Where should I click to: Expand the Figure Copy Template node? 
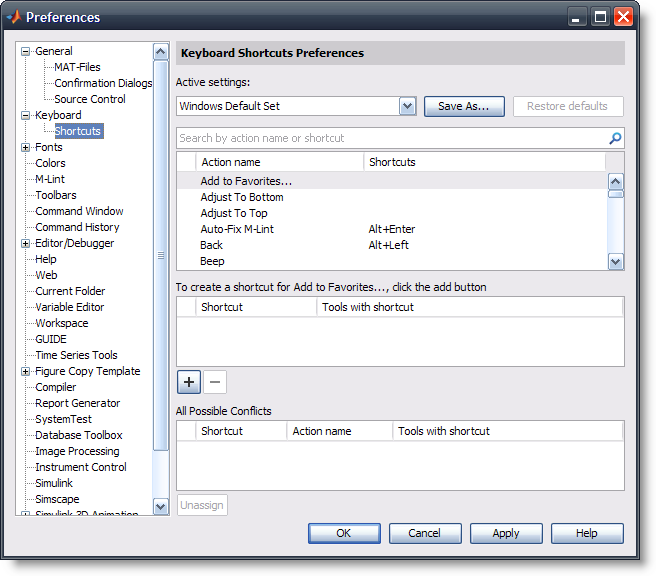[26, 371]
